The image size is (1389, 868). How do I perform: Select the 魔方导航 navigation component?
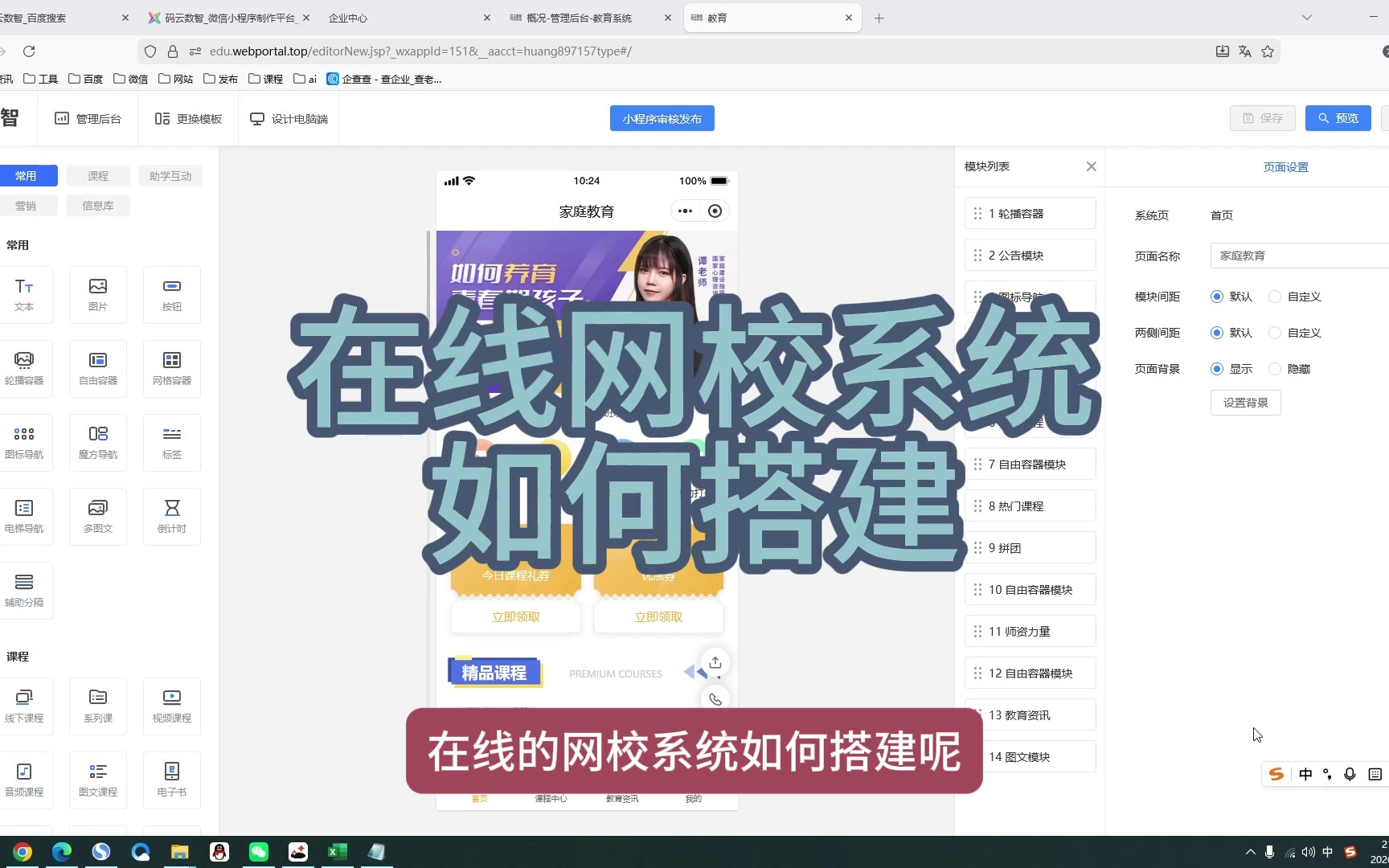(98, 442)
